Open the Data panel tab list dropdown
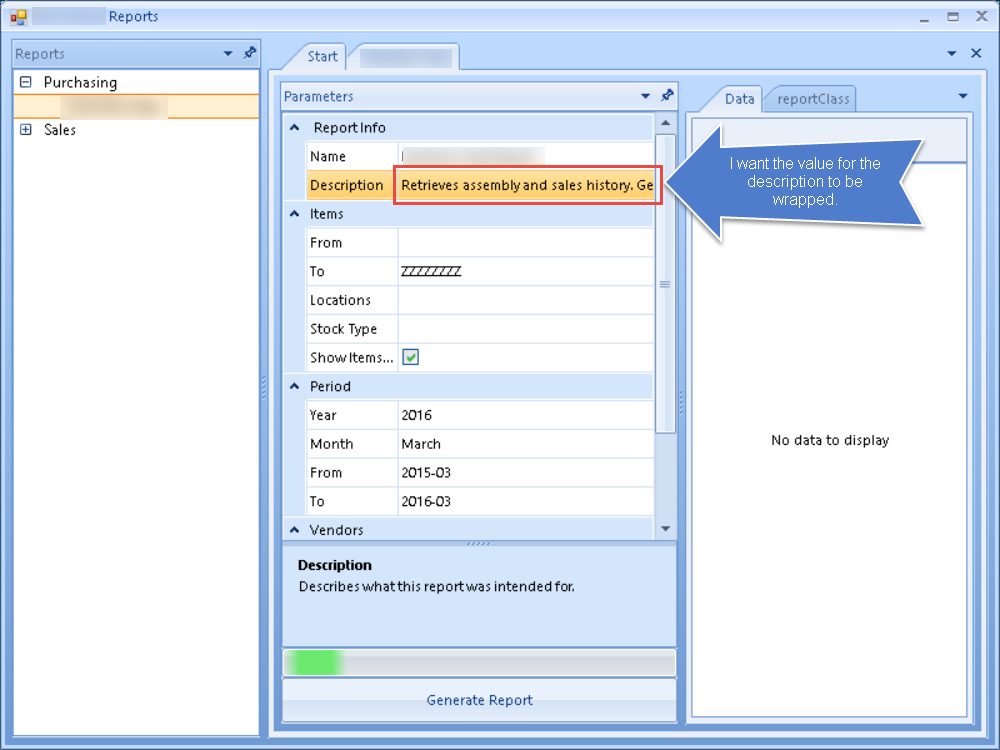The image size is (1000, 750). point(963,96)
